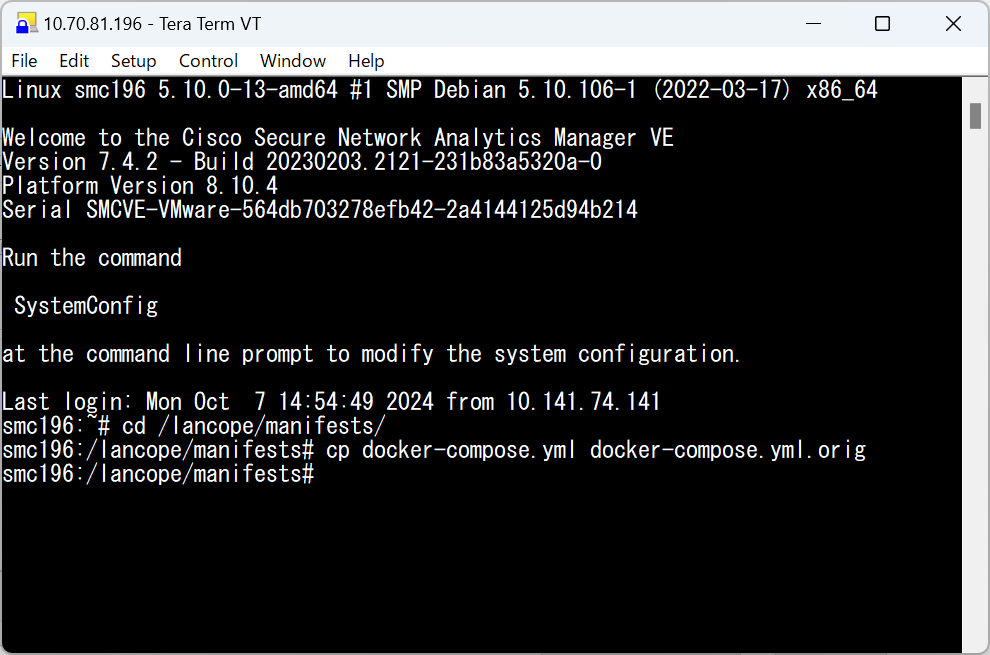Open the Control menu
Image resolution: width=990 pixels, height=655 pixels.
click(x=208, y=61)
